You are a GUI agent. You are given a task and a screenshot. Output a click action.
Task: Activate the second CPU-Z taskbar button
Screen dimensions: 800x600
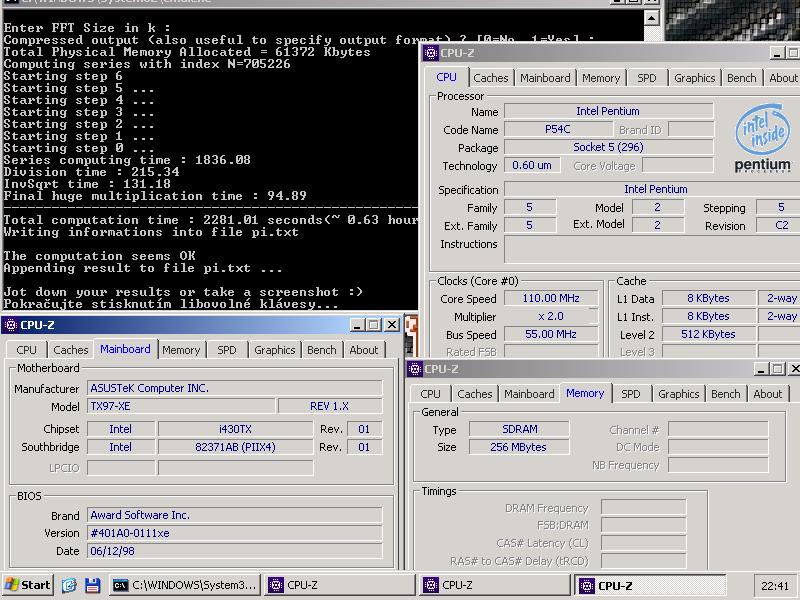click(x=494, y=585)
